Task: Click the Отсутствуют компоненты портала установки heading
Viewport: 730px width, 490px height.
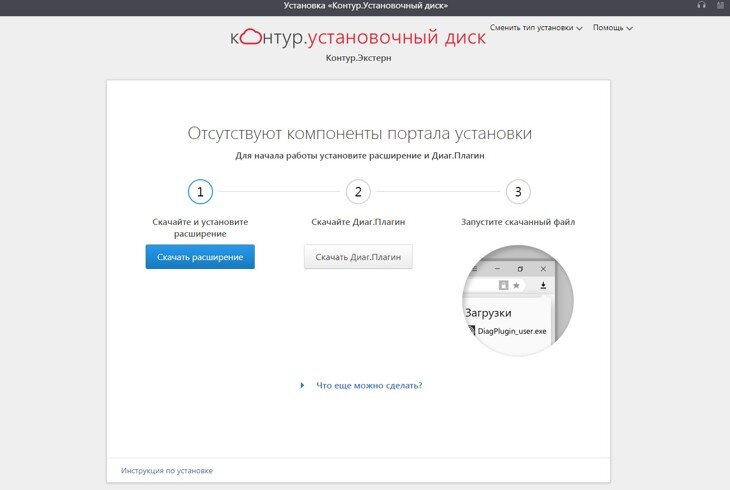Action: (x=359, y=133)
